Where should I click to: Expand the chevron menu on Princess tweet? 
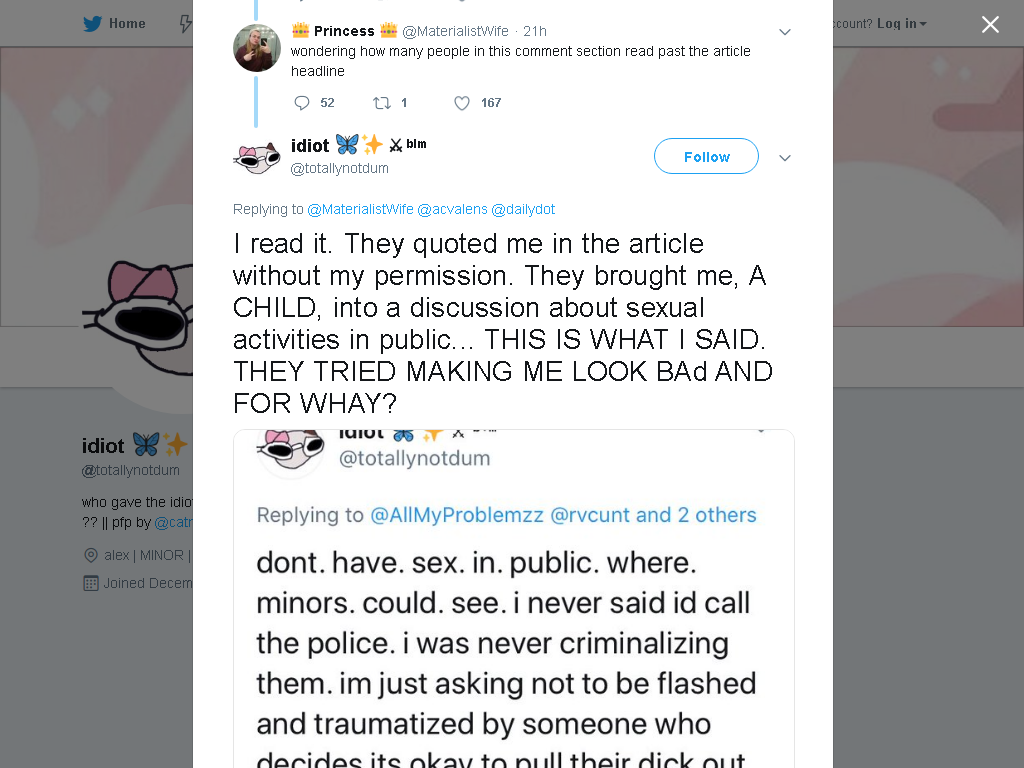(785, 32)
